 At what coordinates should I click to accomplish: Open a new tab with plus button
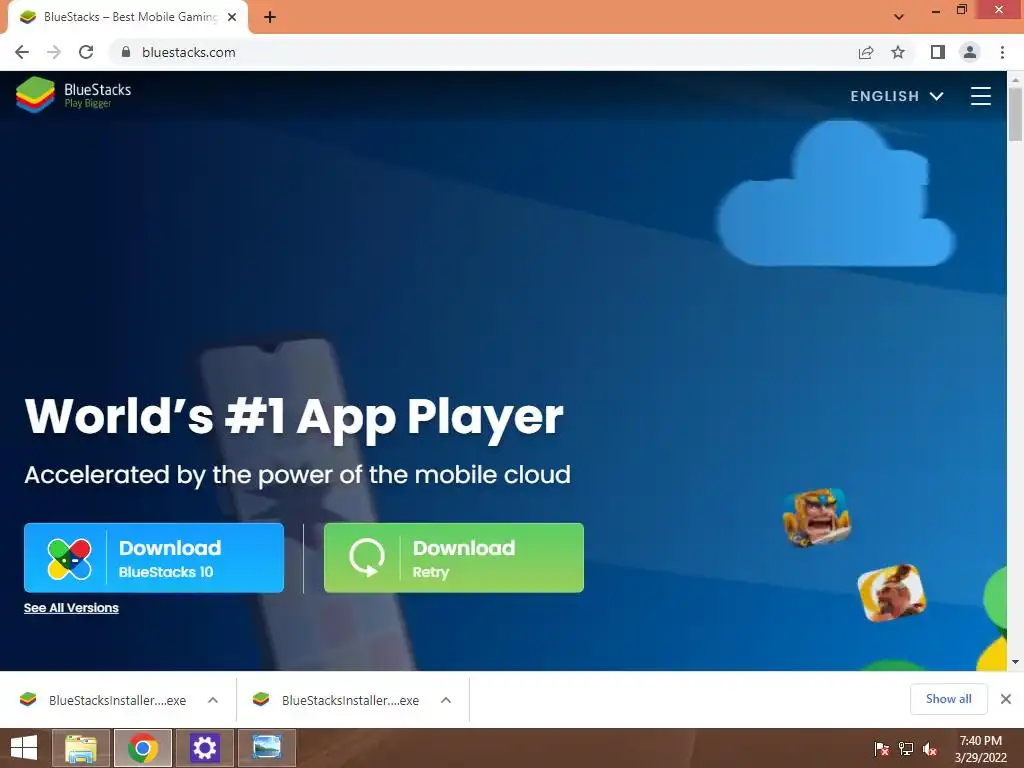(270, 17)
